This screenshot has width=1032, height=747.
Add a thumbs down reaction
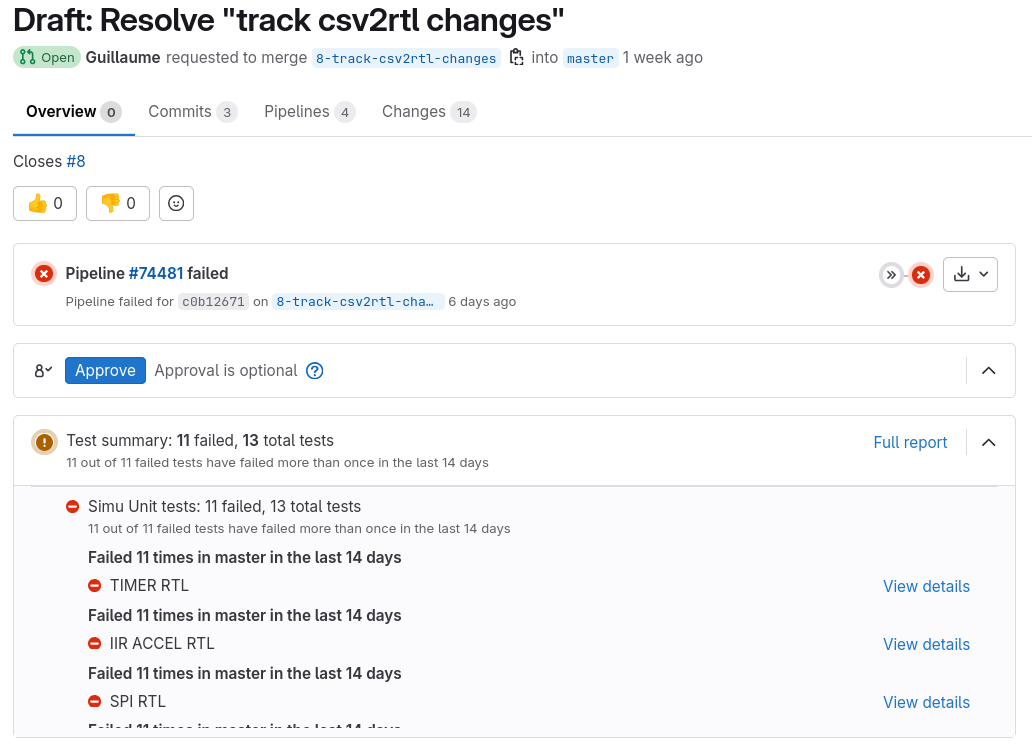coord(118,204)
